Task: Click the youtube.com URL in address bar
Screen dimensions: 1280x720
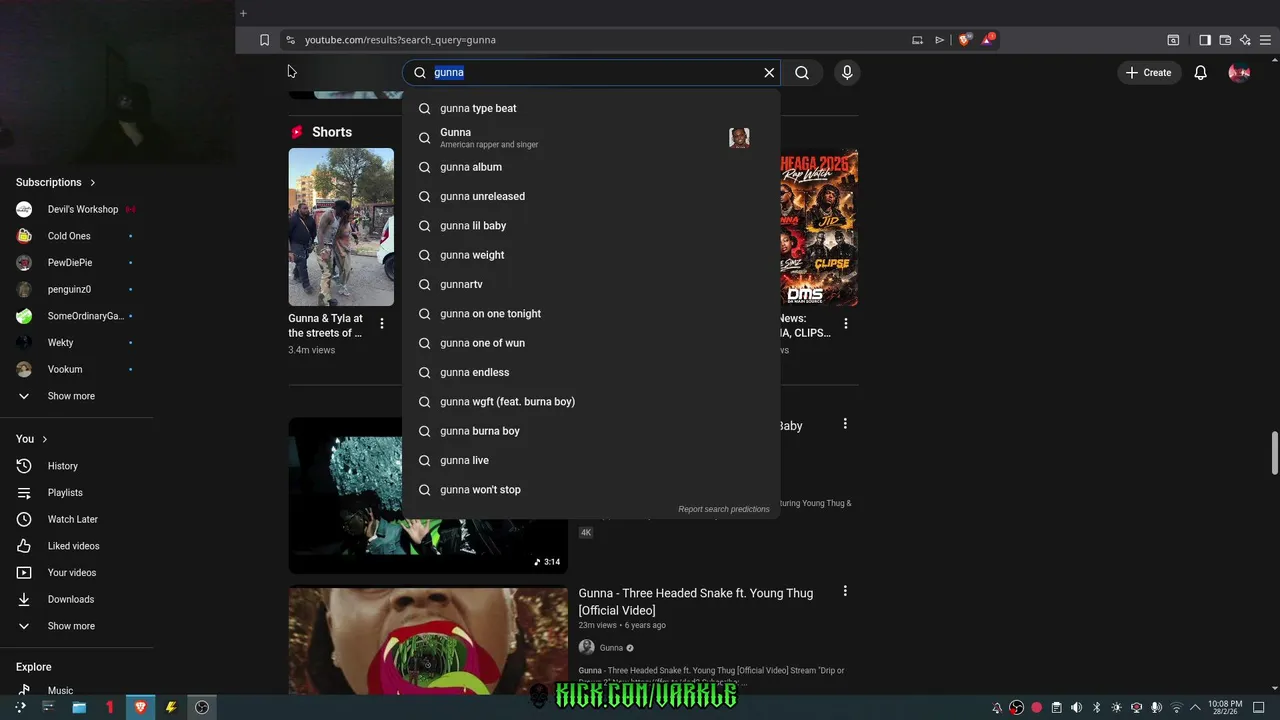Action: [x=400, y=40]
